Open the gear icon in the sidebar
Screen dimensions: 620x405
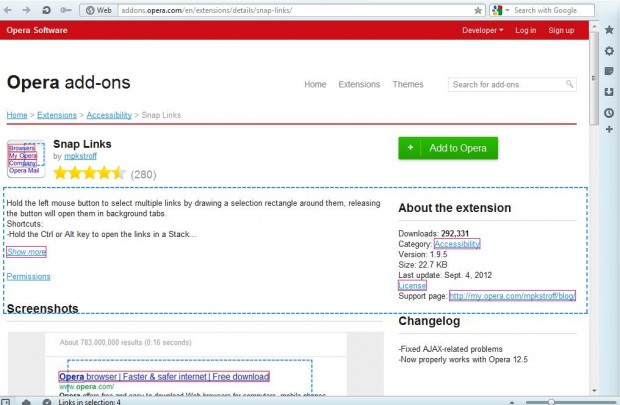pyautogui.click(x=609, y=51)
